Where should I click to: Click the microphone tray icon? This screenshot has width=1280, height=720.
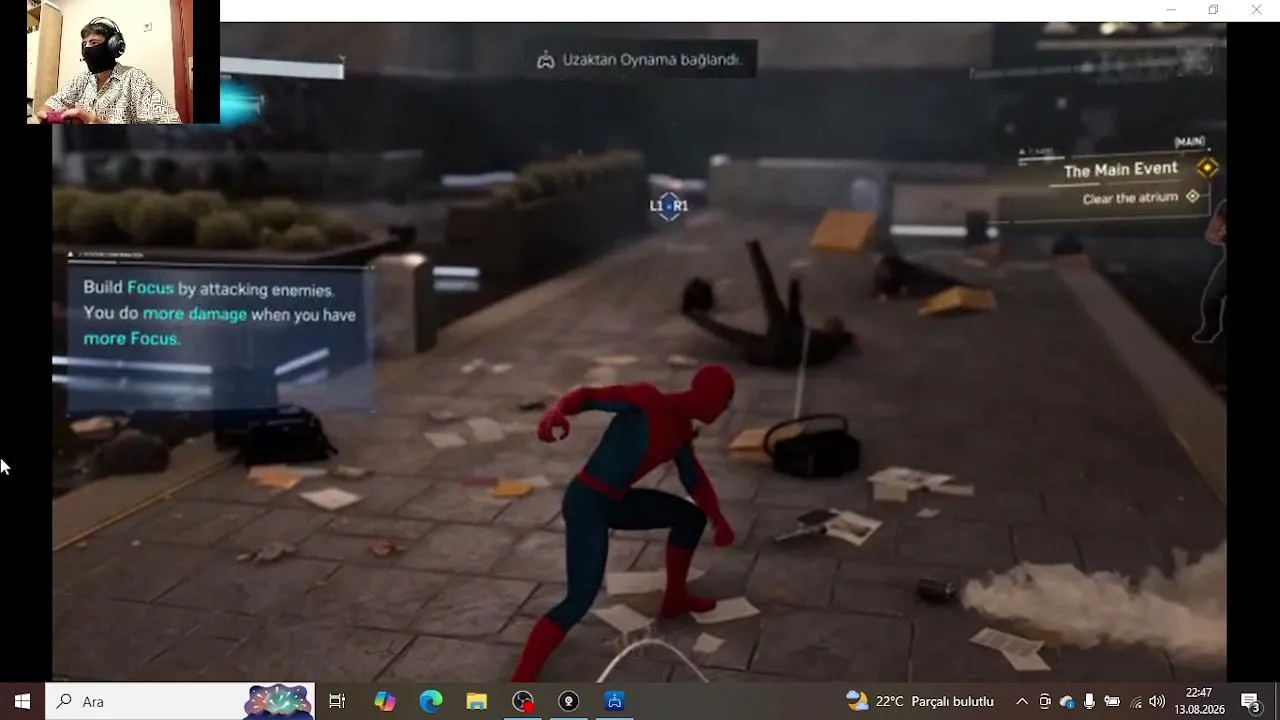coord(1089,701)
